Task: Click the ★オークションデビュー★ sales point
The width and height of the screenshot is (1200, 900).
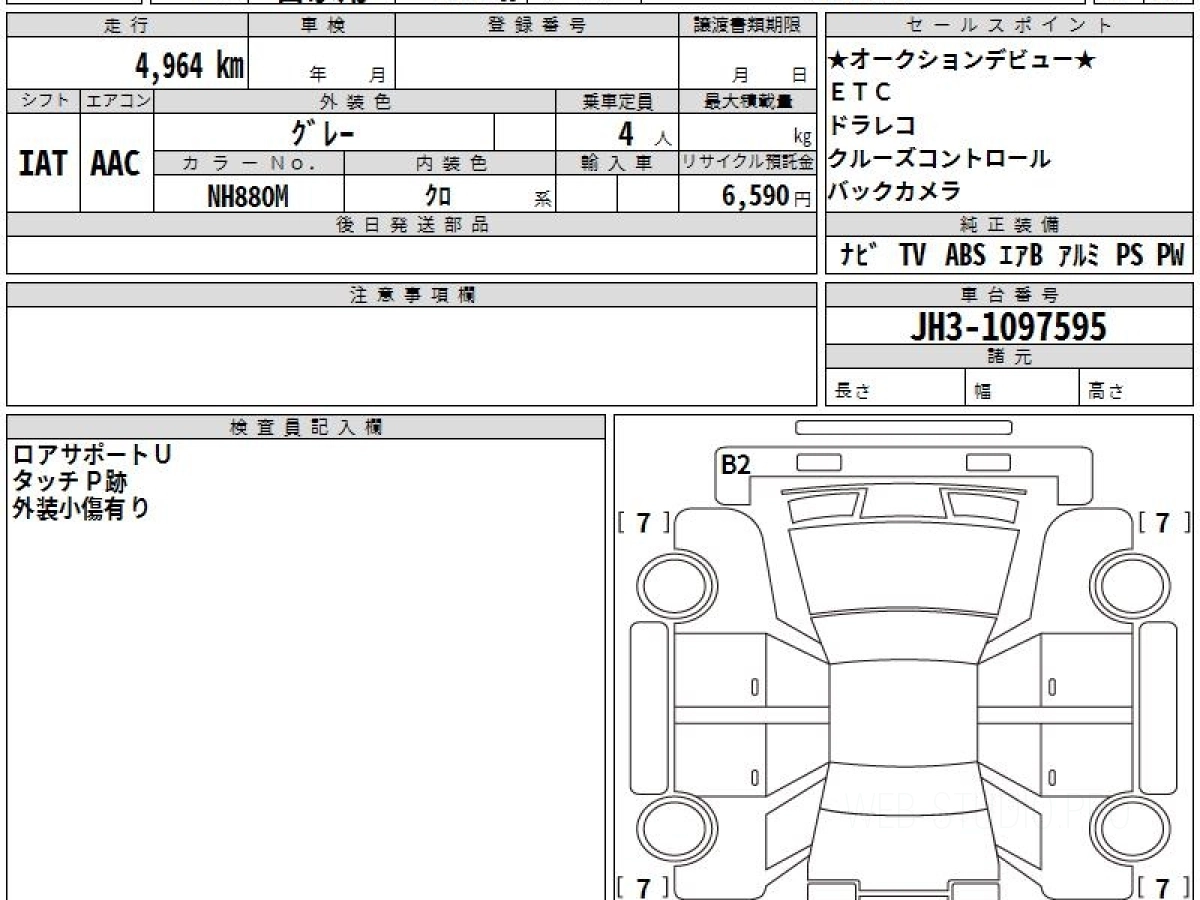Action: click(962, 60)
